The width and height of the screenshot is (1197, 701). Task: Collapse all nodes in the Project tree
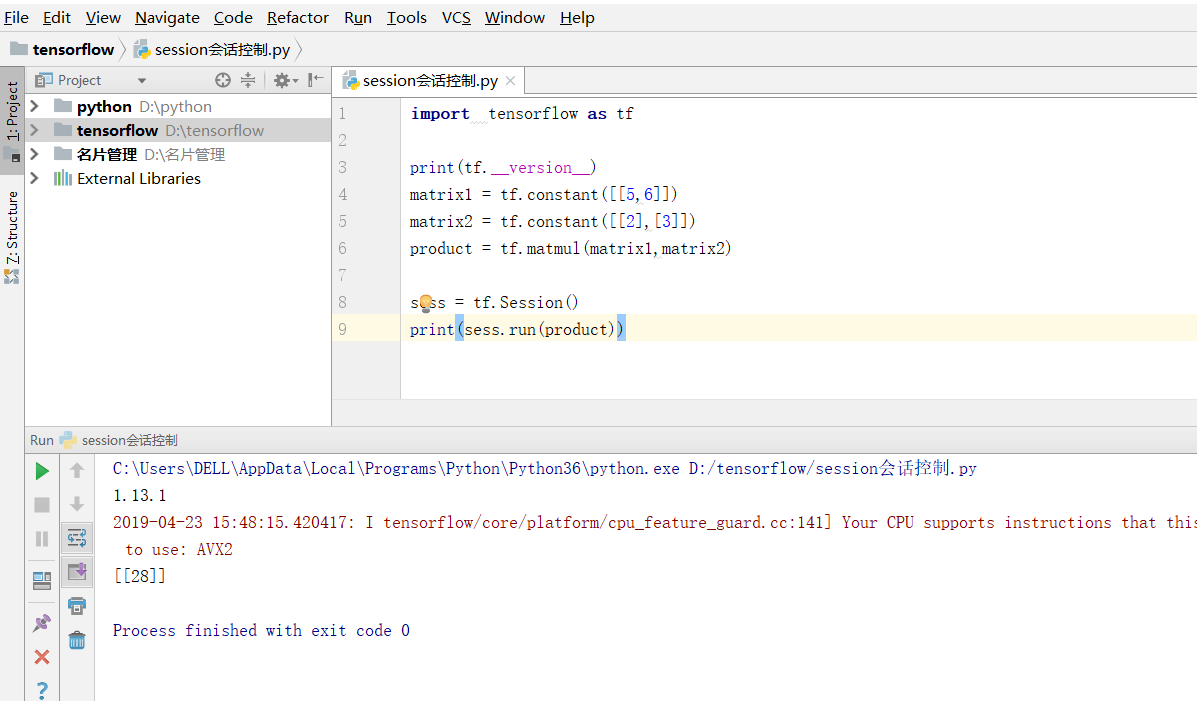(x=248, y=80)
